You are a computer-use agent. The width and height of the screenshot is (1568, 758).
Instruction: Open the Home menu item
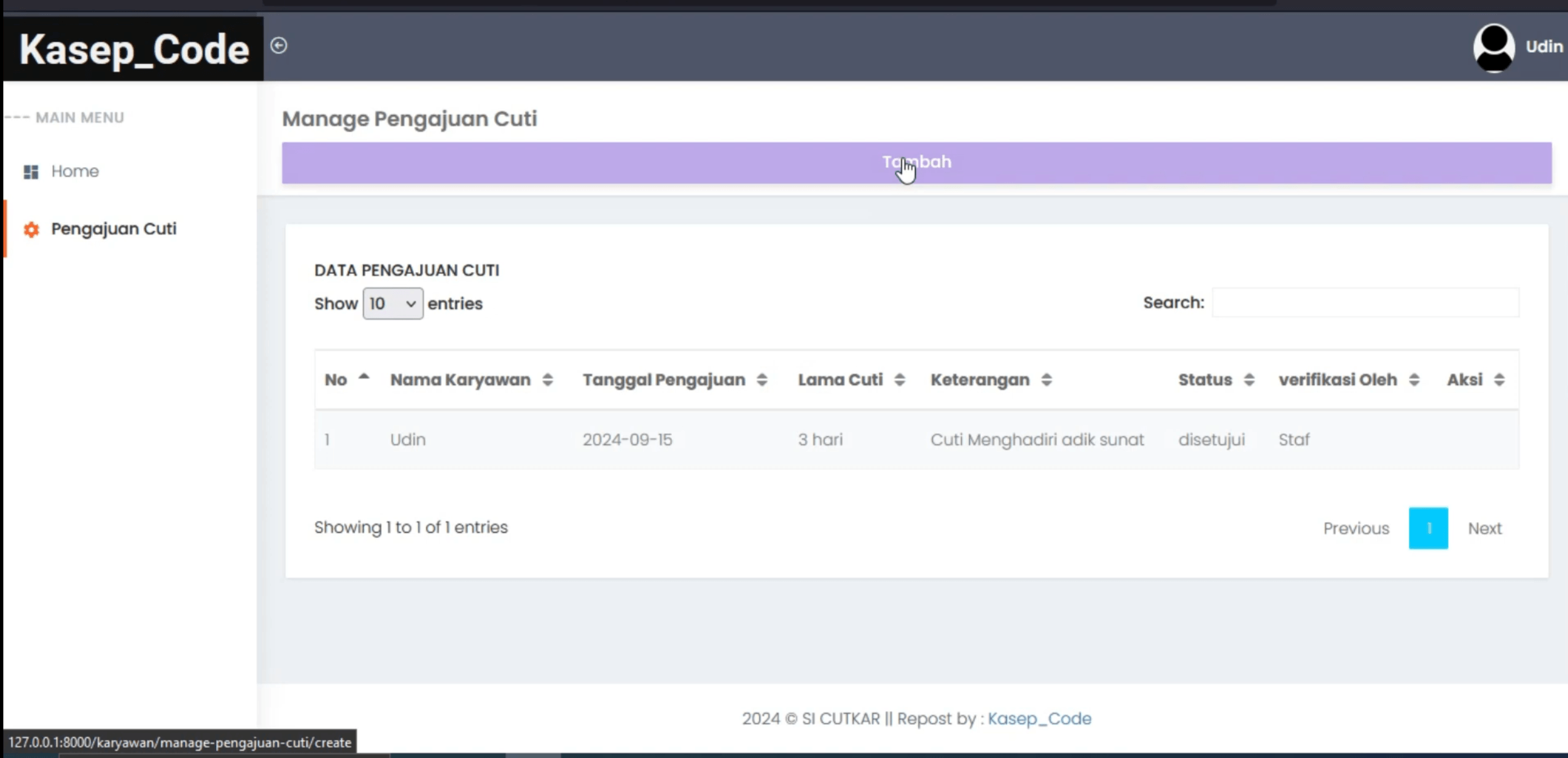coord(75,171)
